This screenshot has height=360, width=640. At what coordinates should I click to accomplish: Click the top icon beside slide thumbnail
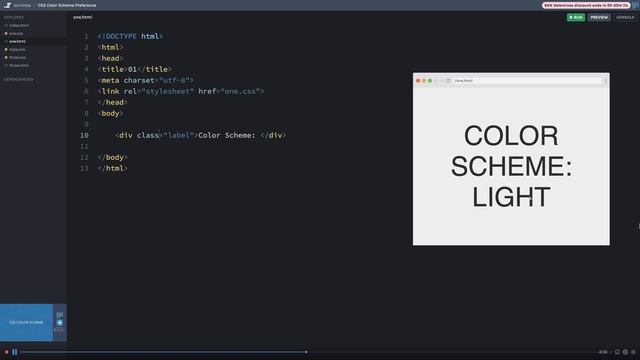pos(60,315)
